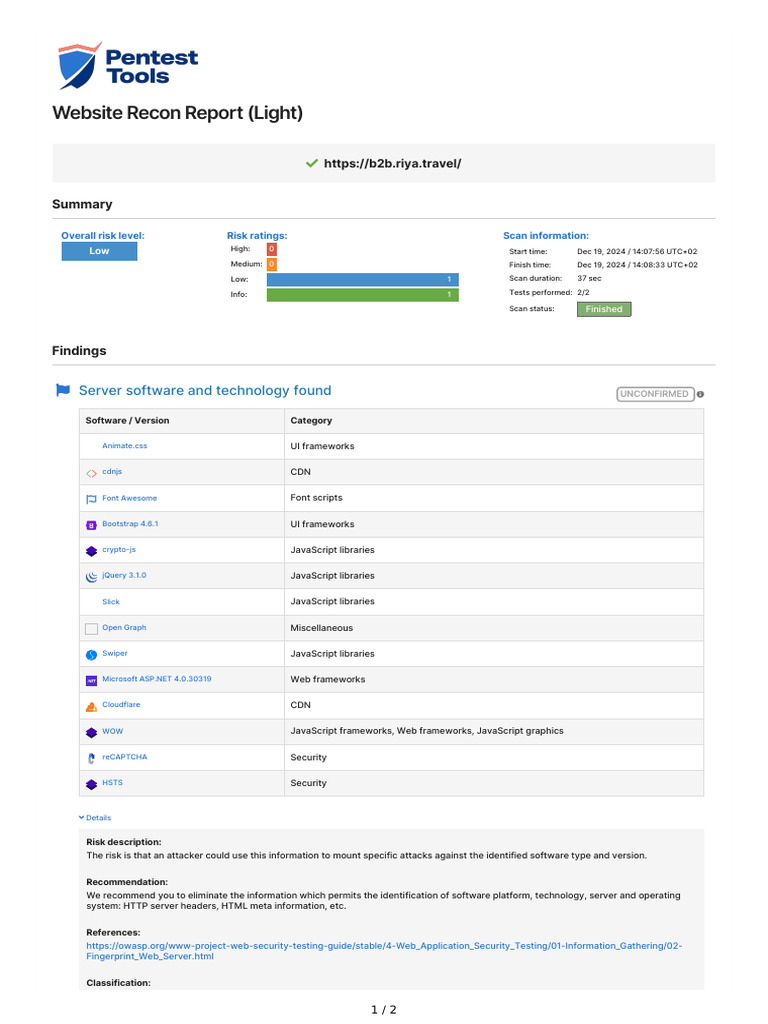Open the Microsoft ASP.NET 4.0.30319 link
Image resolution: width=768 pixels, height=1024 pixels.
pos(157,679)
